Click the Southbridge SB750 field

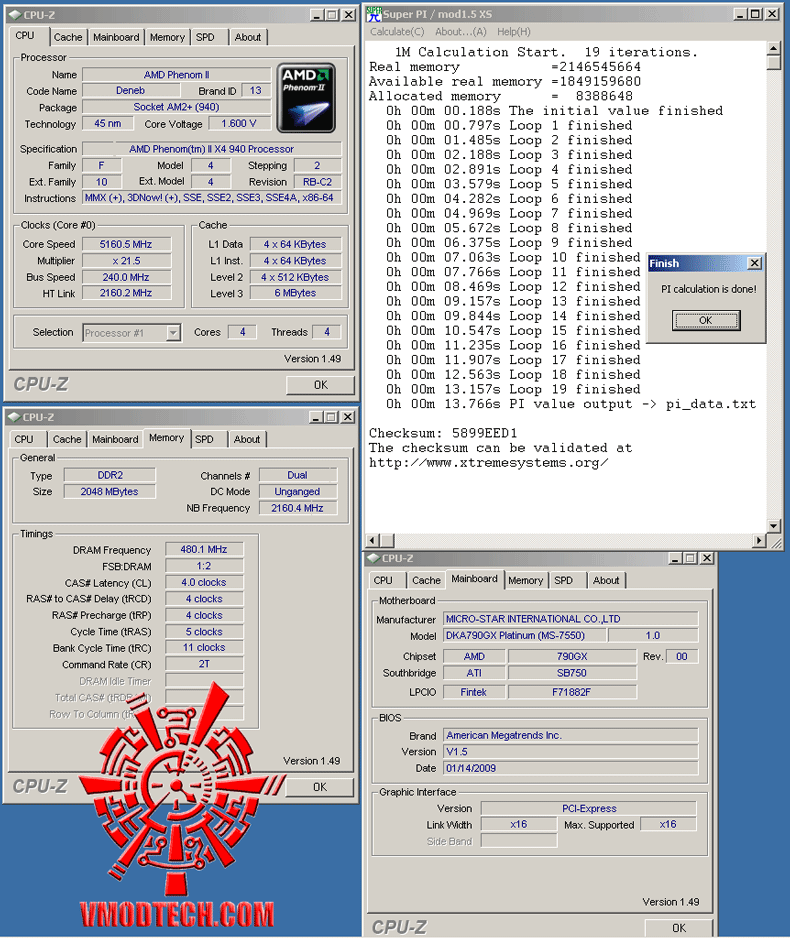click(572, 673)
